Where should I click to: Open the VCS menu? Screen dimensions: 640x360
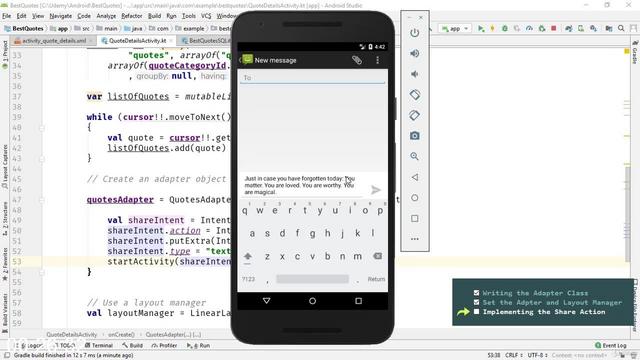(x=206, y=16)
